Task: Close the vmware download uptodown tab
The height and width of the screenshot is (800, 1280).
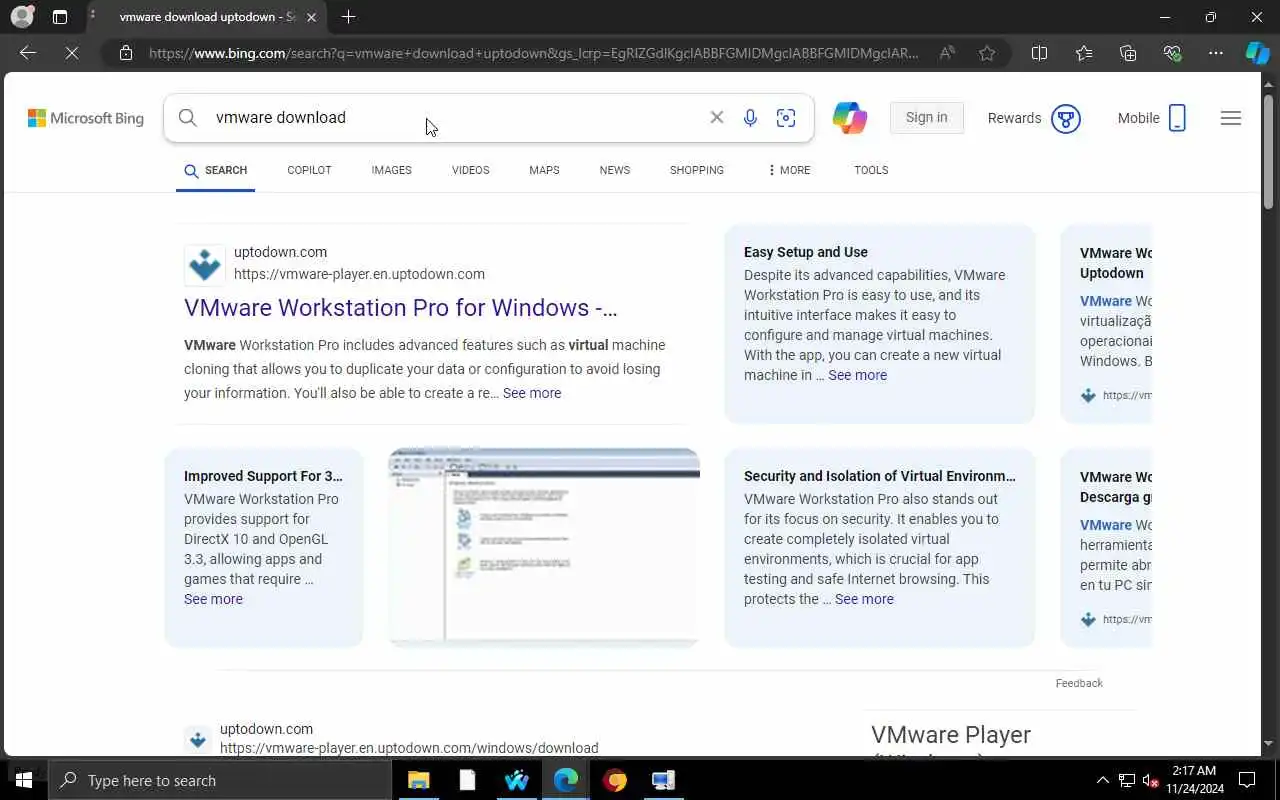Action: pos(311,17)
